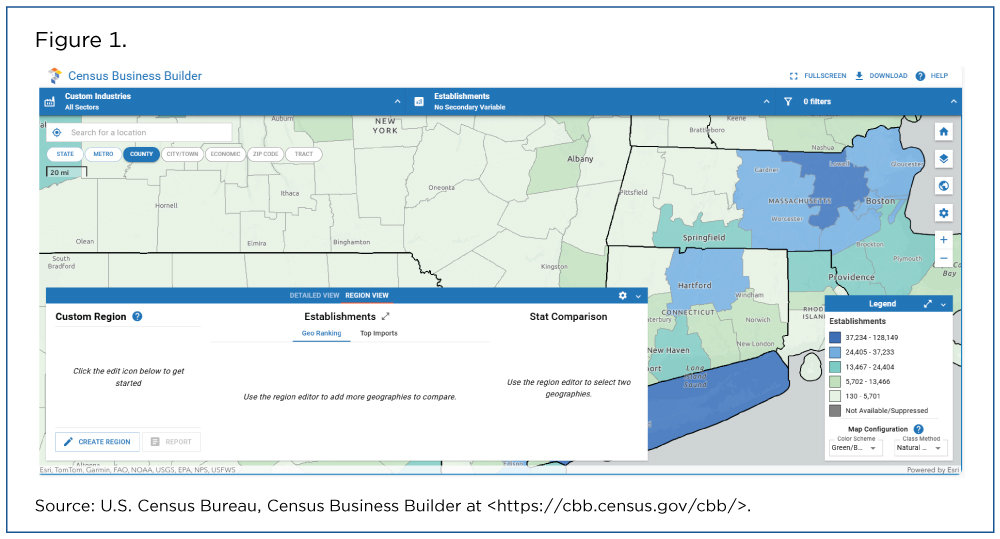Switch to DETAILED VIEW tab
The width and height of the screenshot is (1000, 539).
point(314,295)
